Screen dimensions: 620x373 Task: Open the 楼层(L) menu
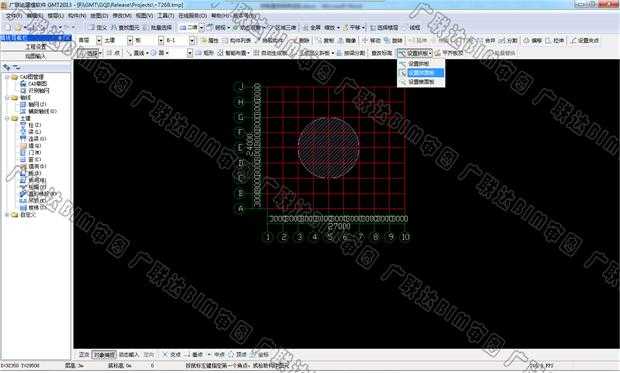(x=55, y=16)
